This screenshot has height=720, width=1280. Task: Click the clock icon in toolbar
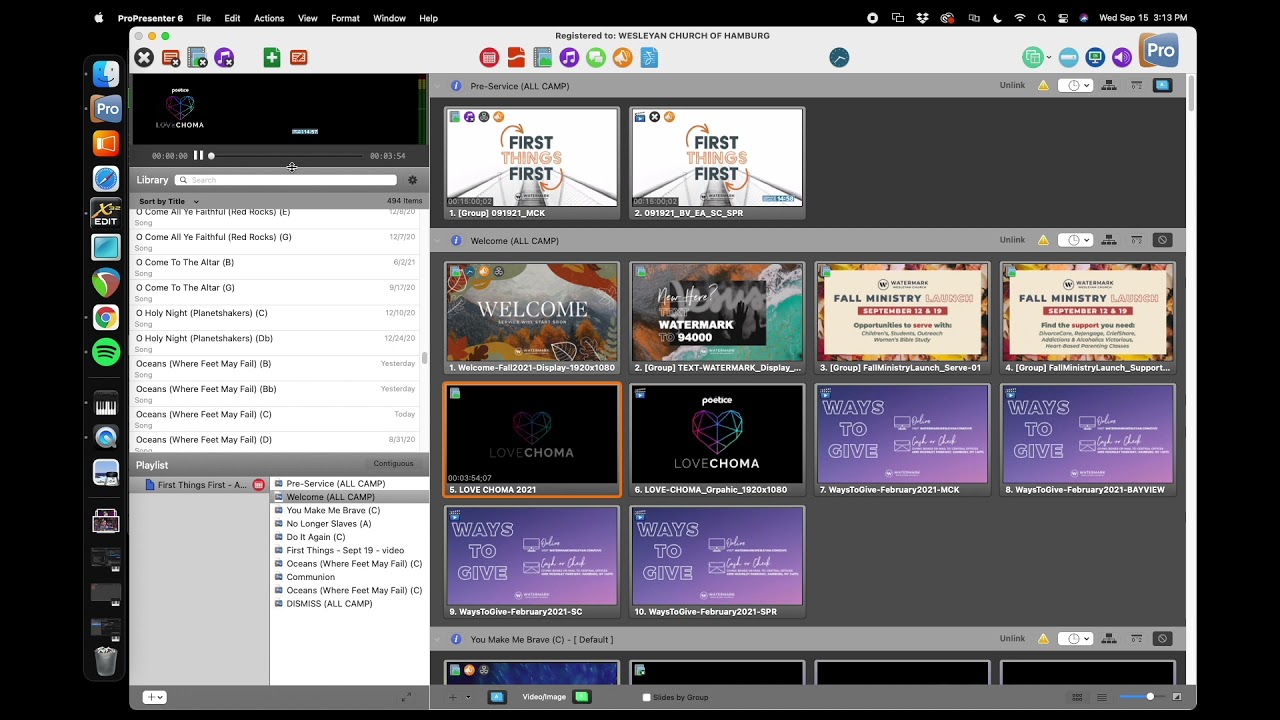[839, 57]
